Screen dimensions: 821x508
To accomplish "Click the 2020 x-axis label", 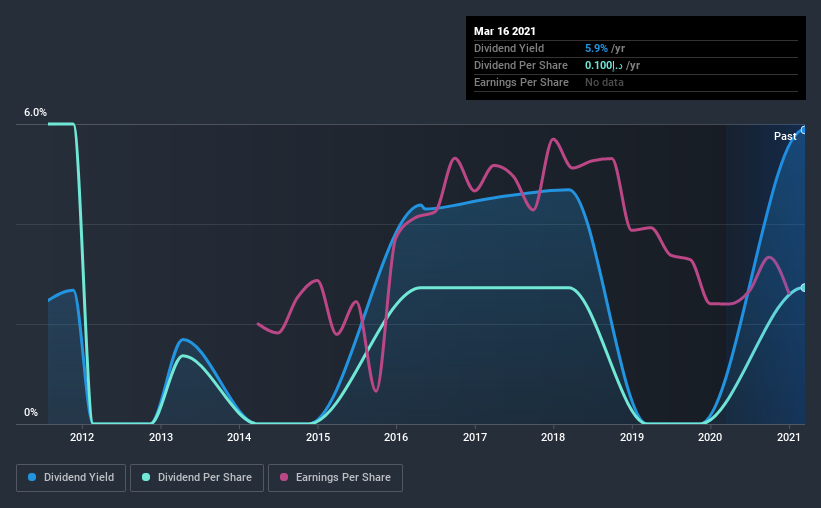I will click(710, 437).
